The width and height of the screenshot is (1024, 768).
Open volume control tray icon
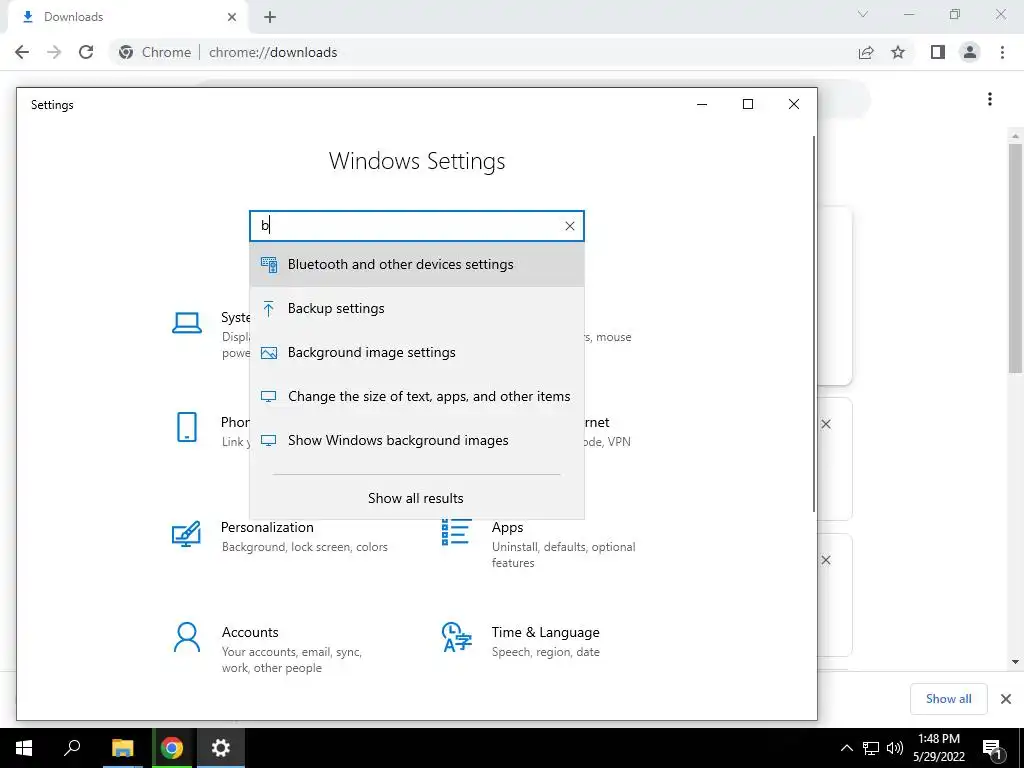coord(895,748)
